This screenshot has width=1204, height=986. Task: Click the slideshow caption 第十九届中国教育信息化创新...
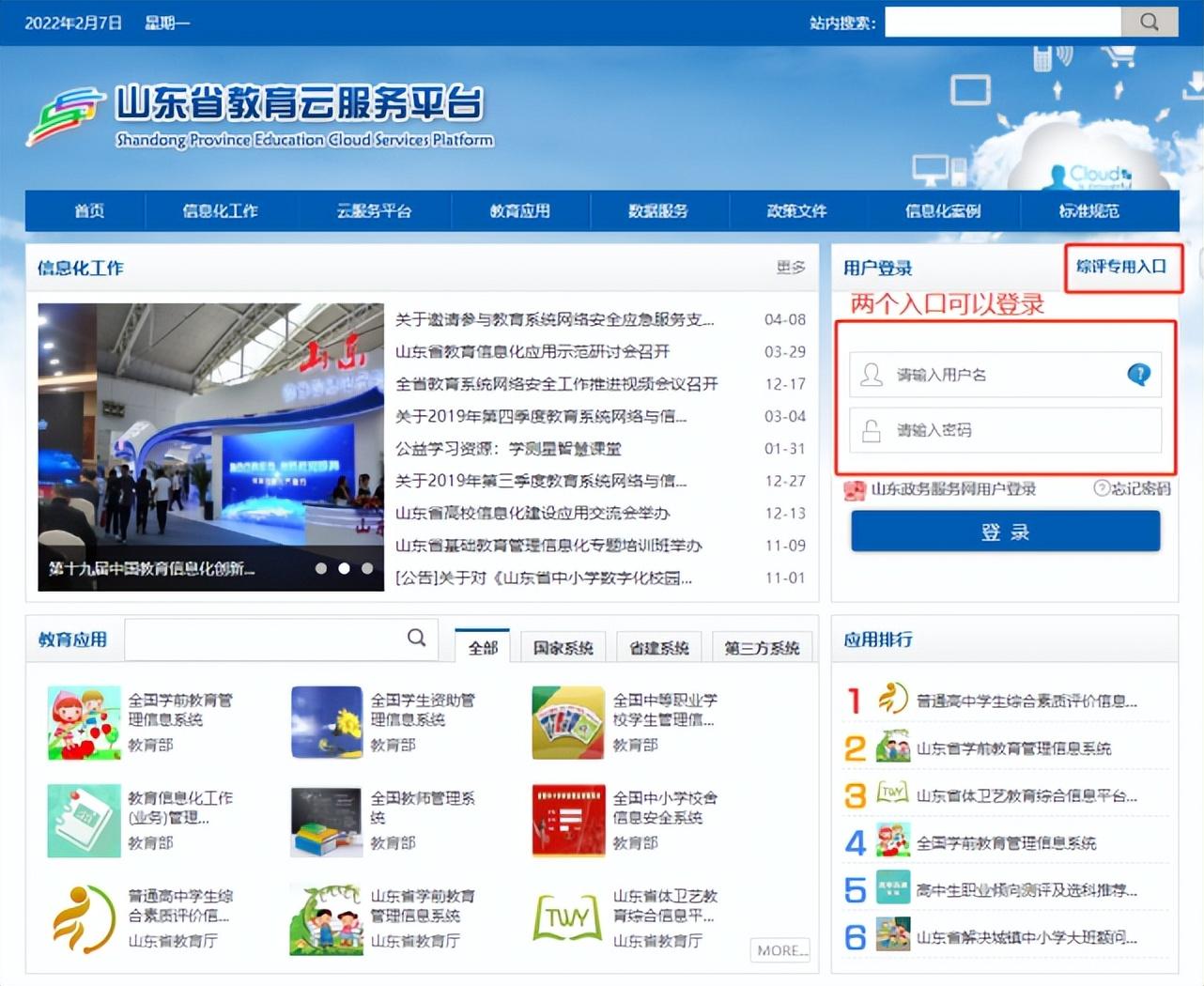point(151,568)
